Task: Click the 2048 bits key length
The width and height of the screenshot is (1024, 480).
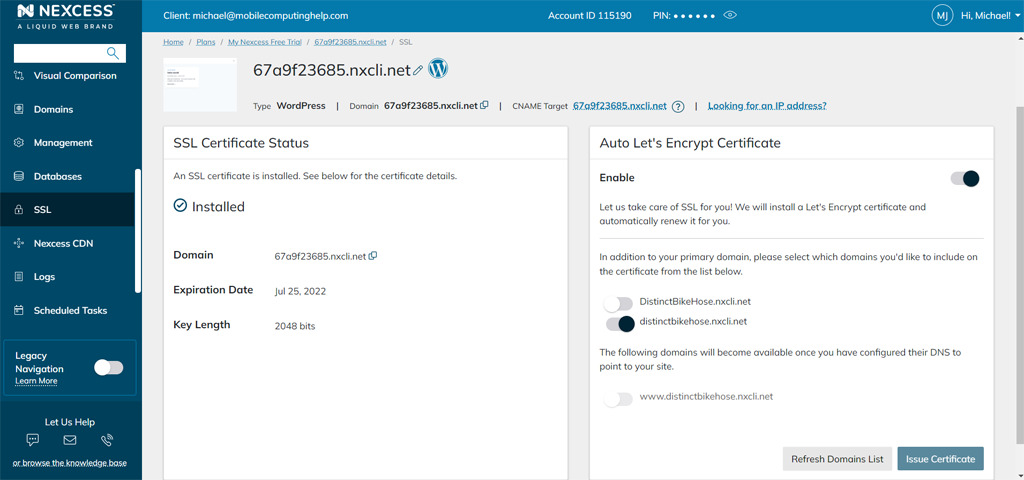Action: click(x=295, y=325)
